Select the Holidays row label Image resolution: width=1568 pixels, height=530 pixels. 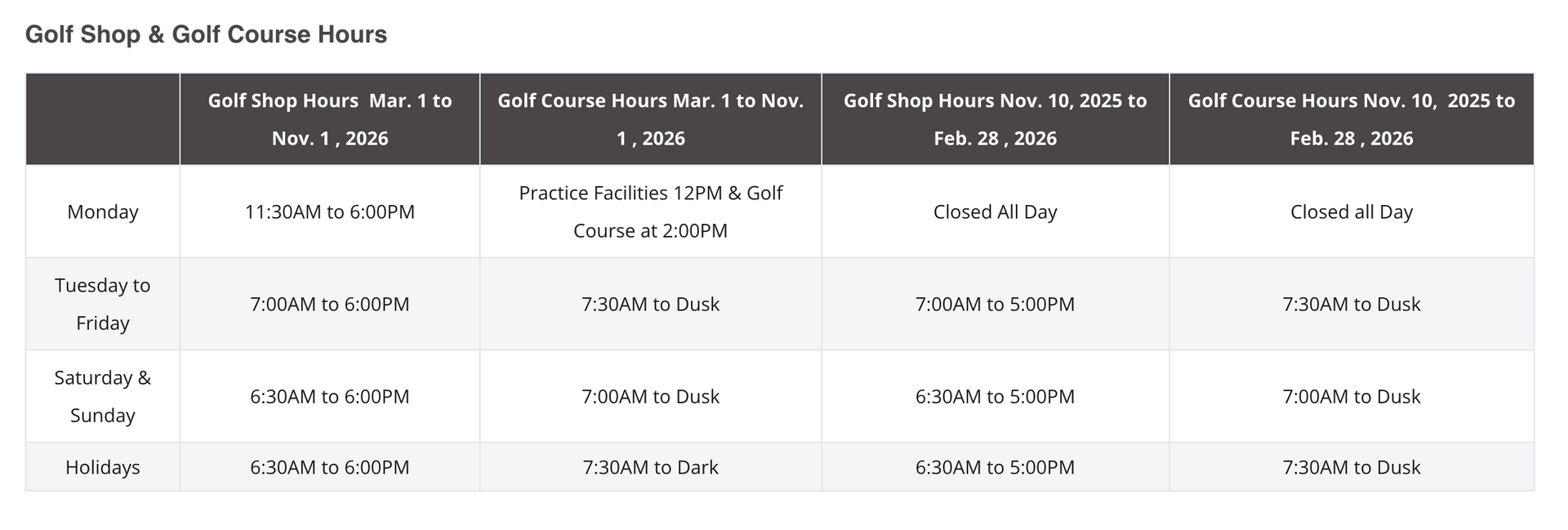coord(103,467)
